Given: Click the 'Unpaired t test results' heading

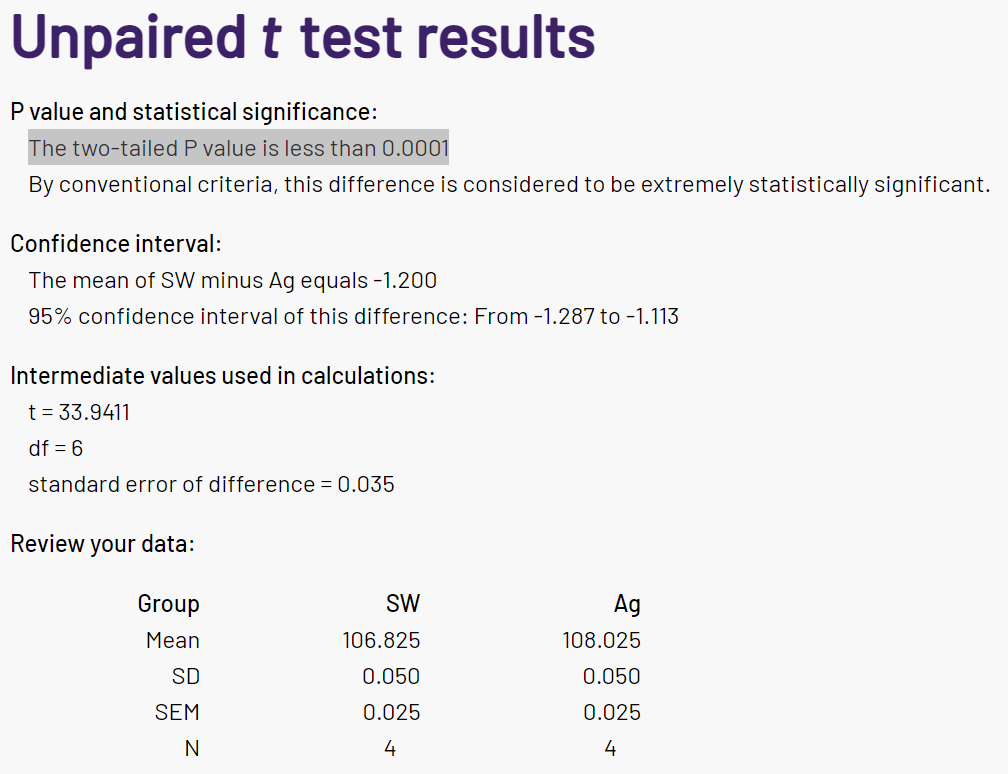Looking at the screenshot, I should point(303,37).
